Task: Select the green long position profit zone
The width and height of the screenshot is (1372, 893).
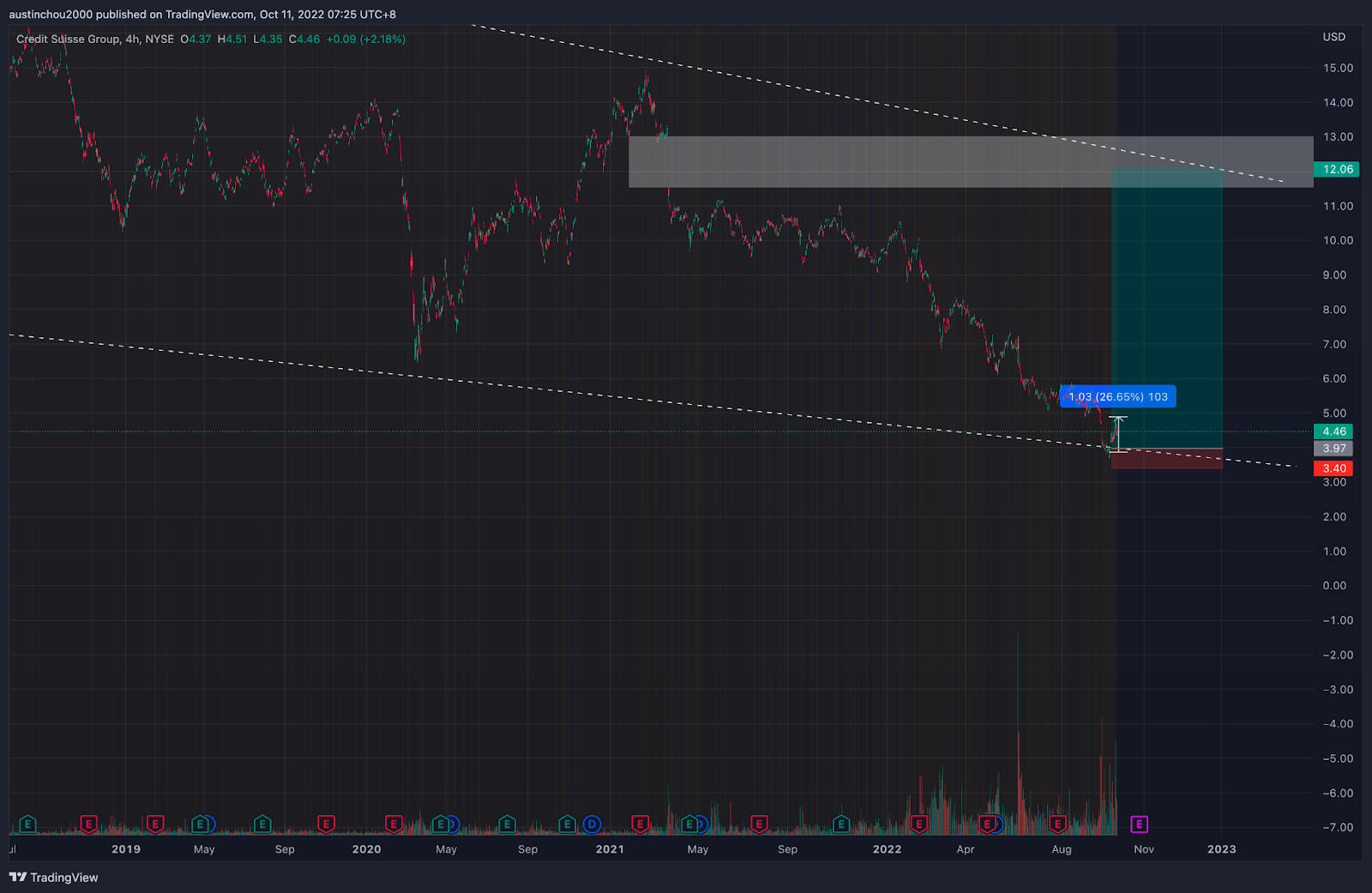Action: 1167,309
